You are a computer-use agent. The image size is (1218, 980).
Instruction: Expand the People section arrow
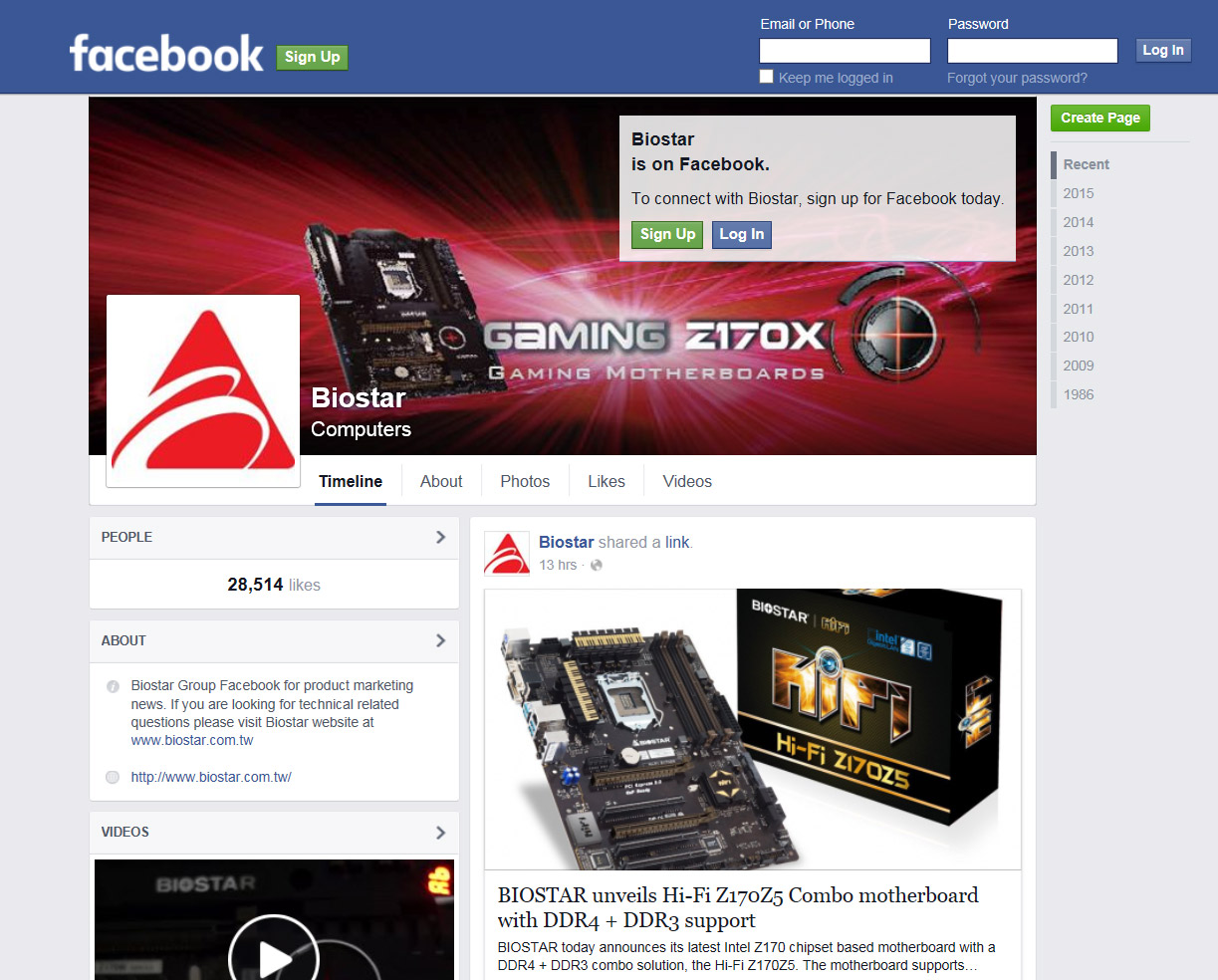point(440,537)
